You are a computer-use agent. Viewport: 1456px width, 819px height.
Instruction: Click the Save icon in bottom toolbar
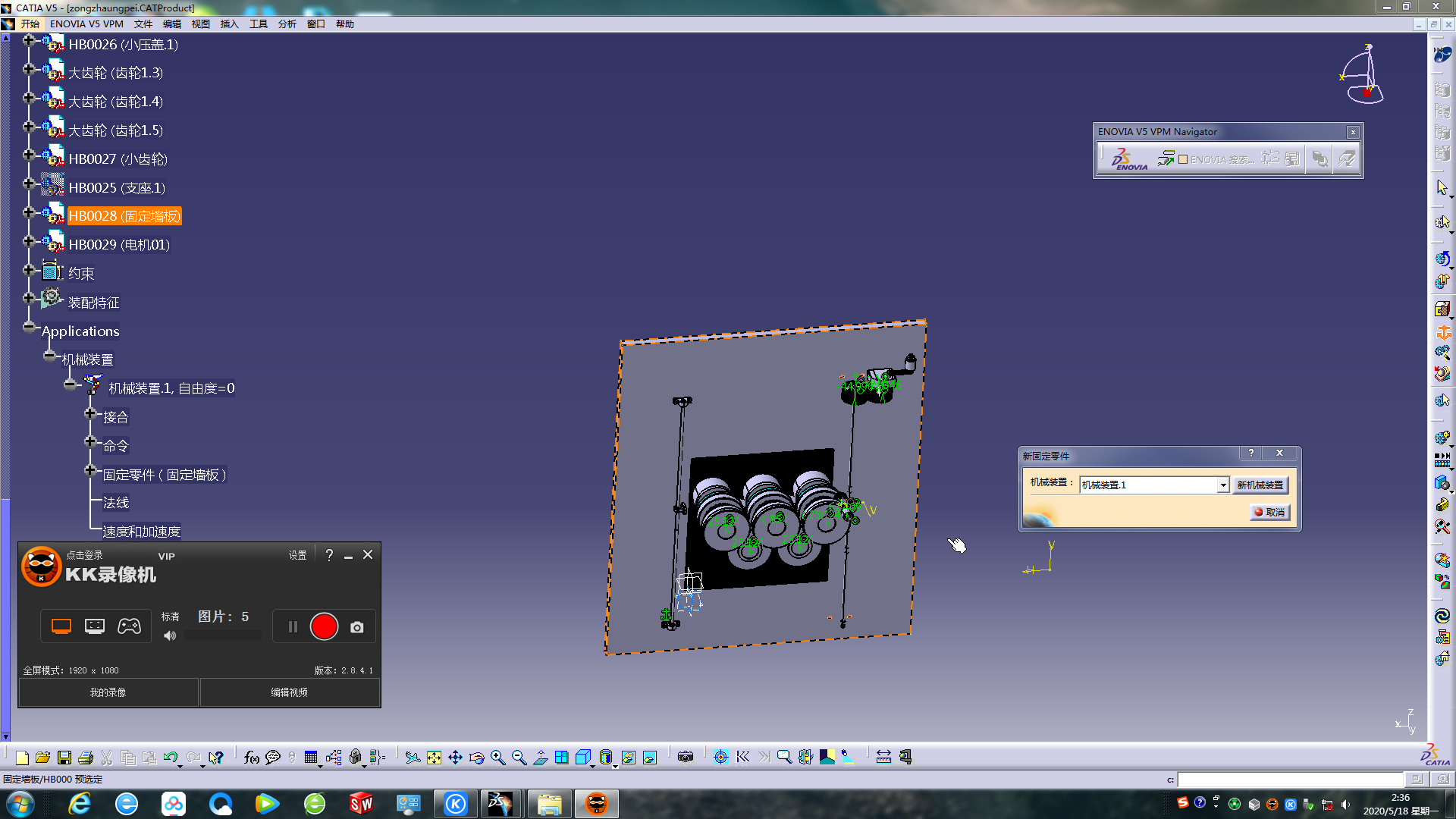click(x=64, y=758)
